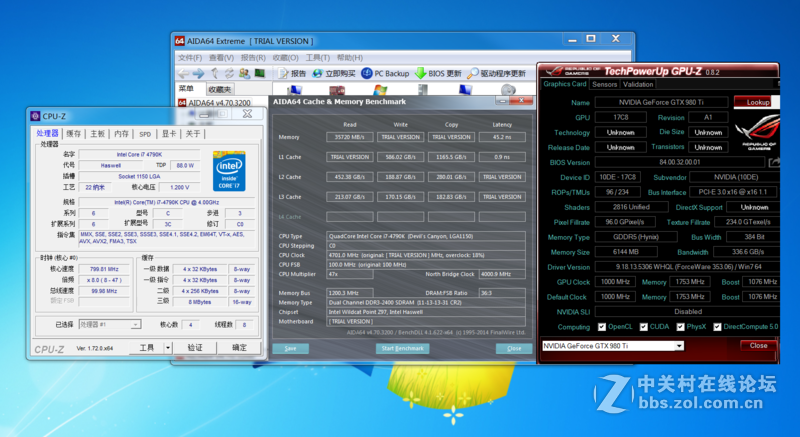Image resolution: width=800 pixels, height=437 pixels.
Task: Click 确定 button in CPU-Z
Action: click(239, 348)
